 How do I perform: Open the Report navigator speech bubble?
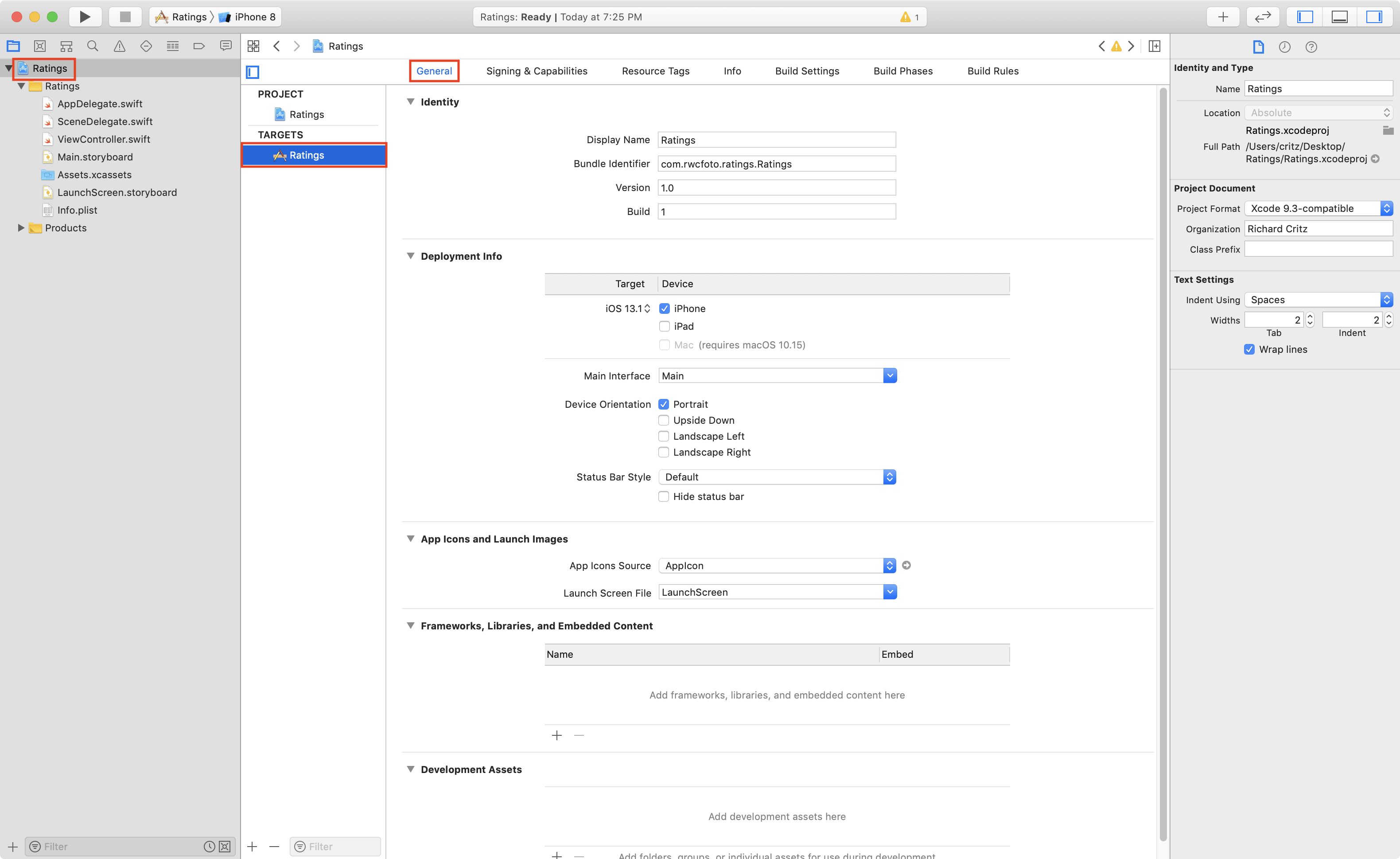(x=226, y=46)
